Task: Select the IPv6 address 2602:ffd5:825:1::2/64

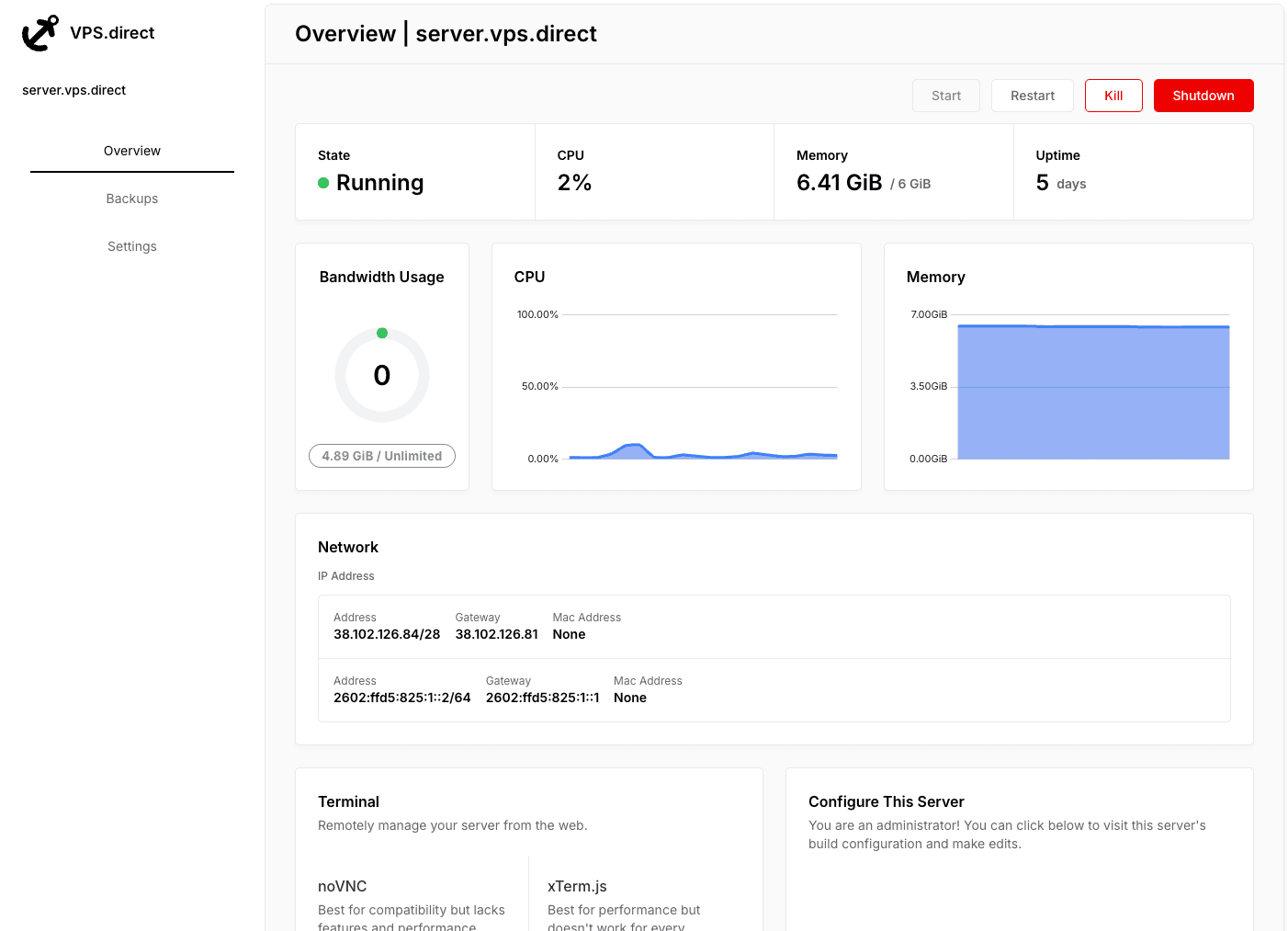Action: 401,698
